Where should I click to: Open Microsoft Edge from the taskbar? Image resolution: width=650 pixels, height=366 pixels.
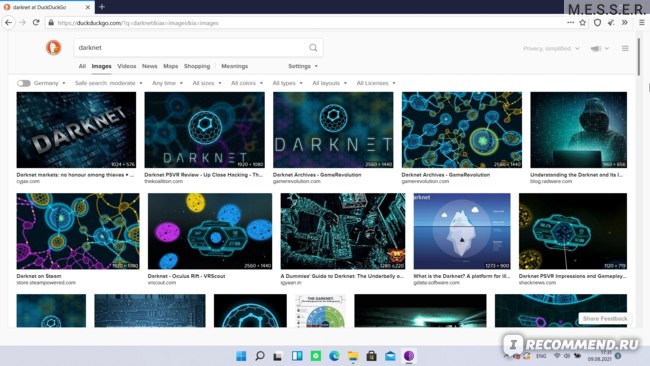[x=334, y=356]
